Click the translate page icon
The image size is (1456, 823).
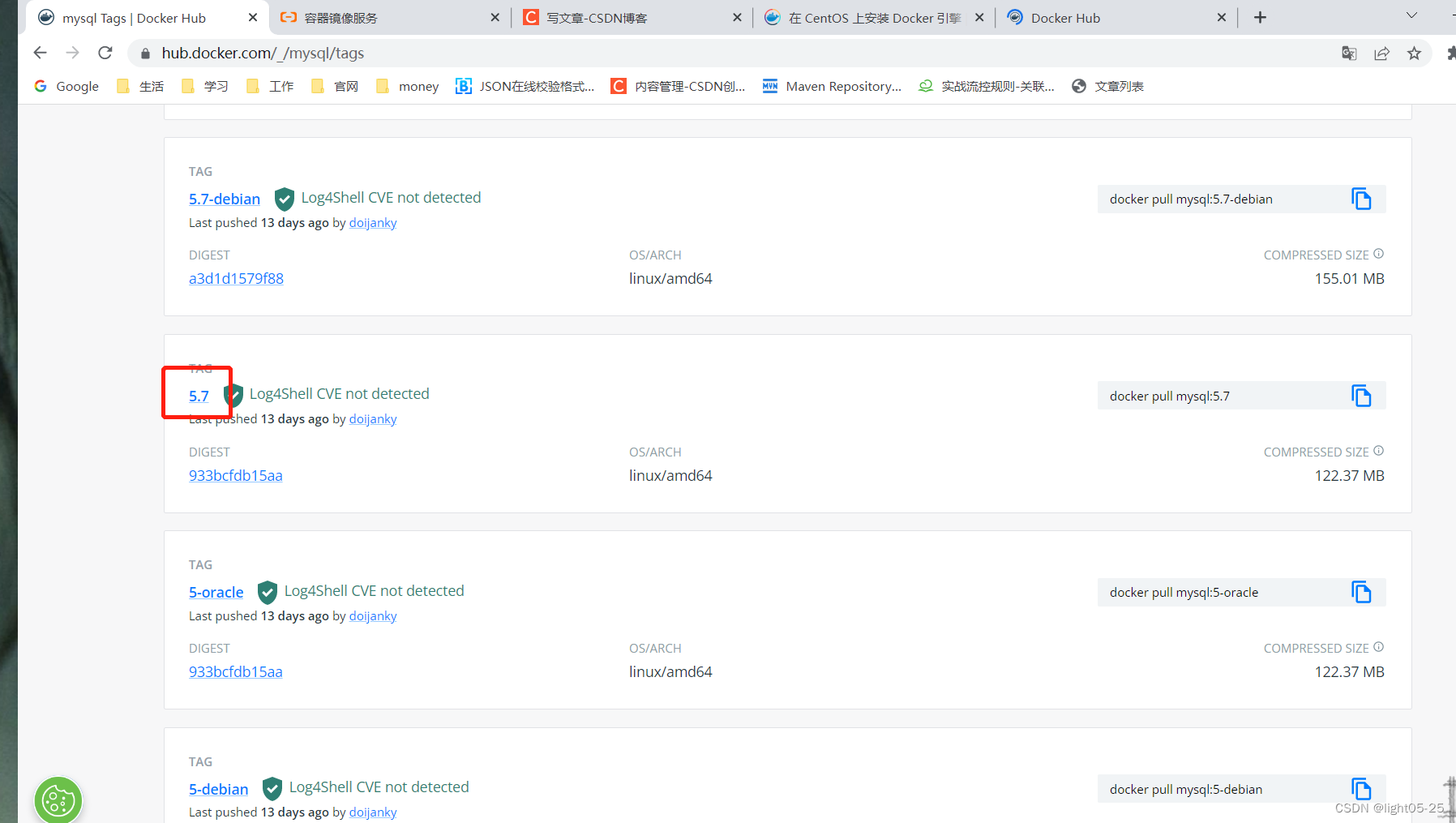[x=1349, y=53]
